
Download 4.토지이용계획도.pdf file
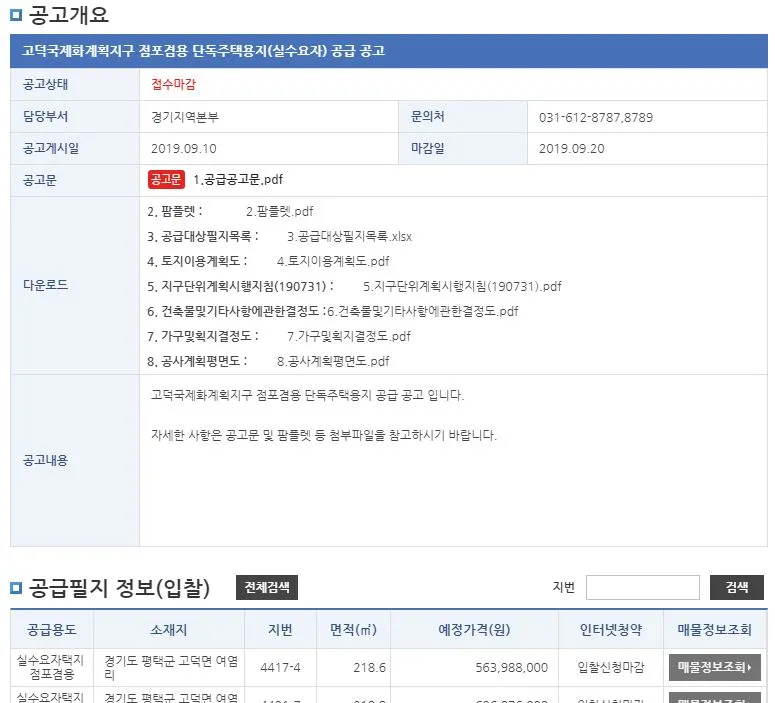click(x=333, y=261)
